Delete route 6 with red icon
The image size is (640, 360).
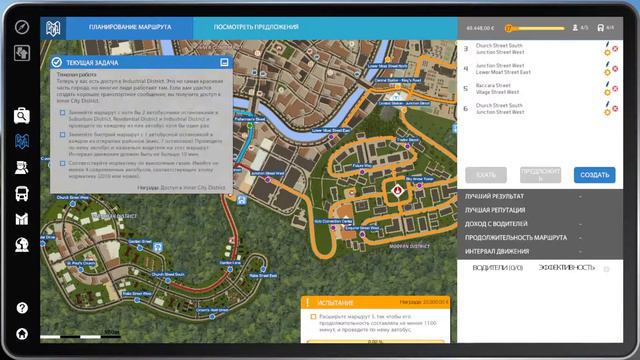tap(615, 108)
